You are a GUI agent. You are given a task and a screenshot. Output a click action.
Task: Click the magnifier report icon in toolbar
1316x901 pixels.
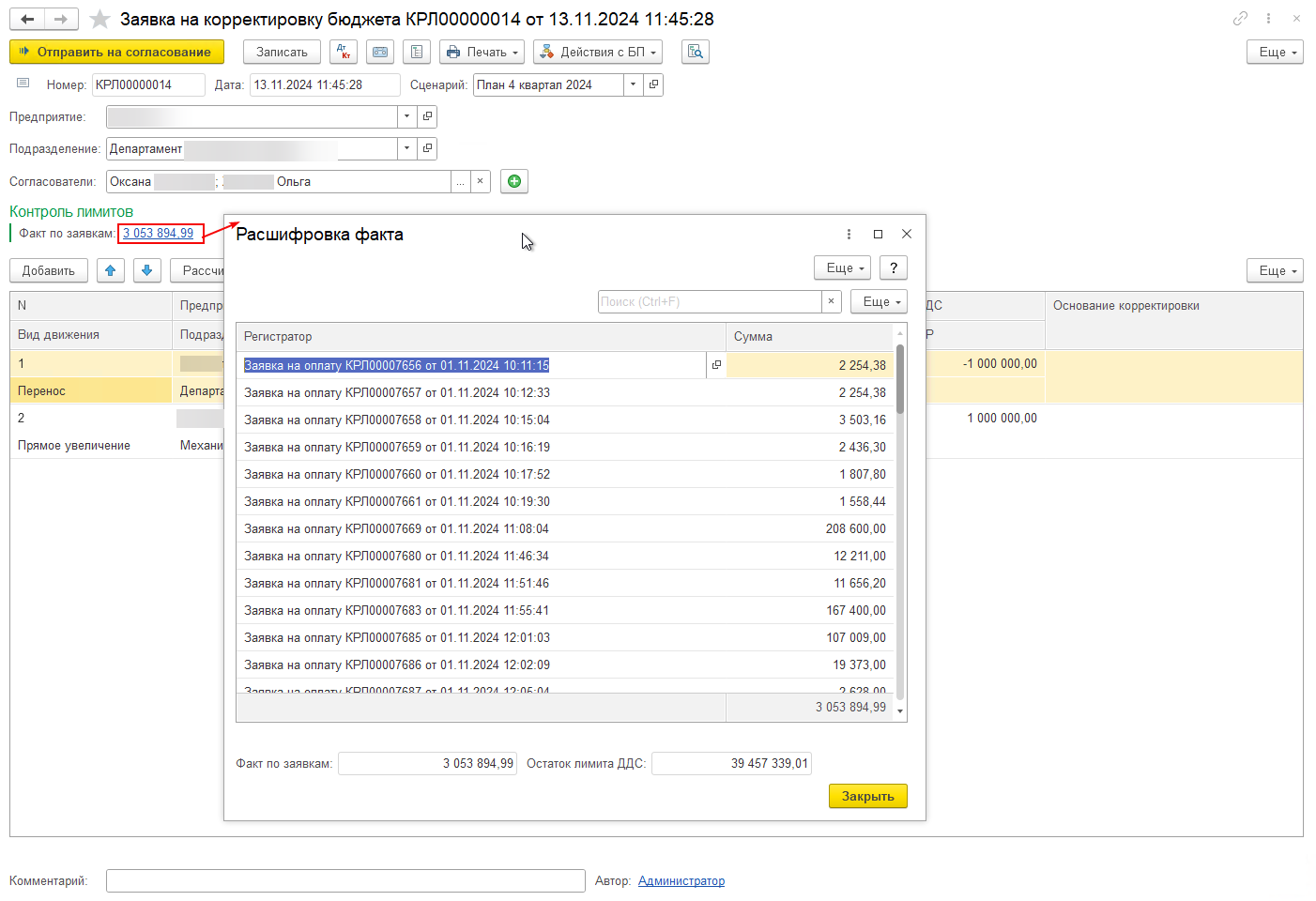point(696,52)
